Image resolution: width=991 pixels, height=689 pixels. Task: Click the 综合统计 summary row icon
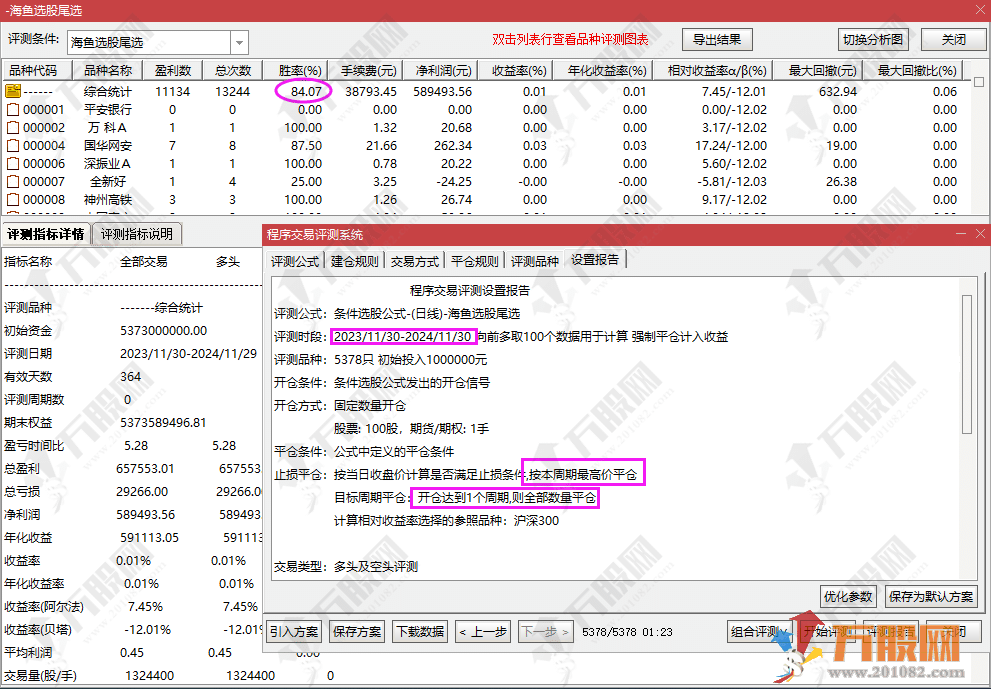point(13,91)
